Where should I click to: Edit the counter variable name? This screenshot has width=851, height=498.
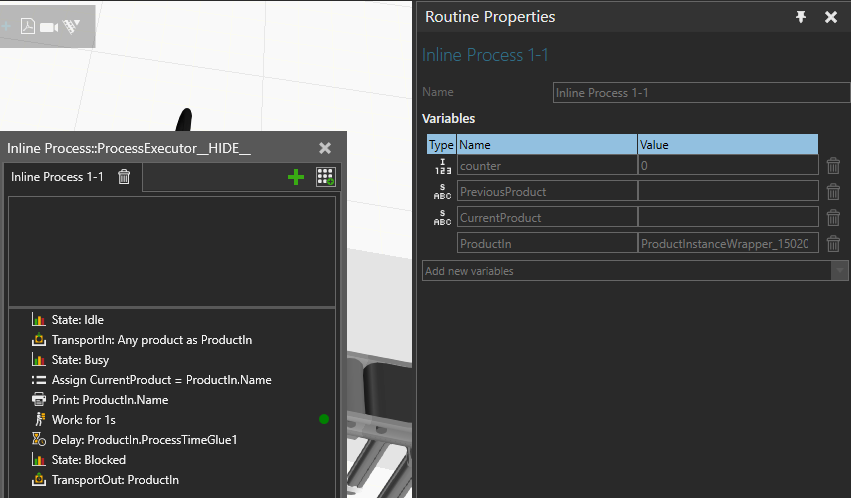(x=547, y=165)
